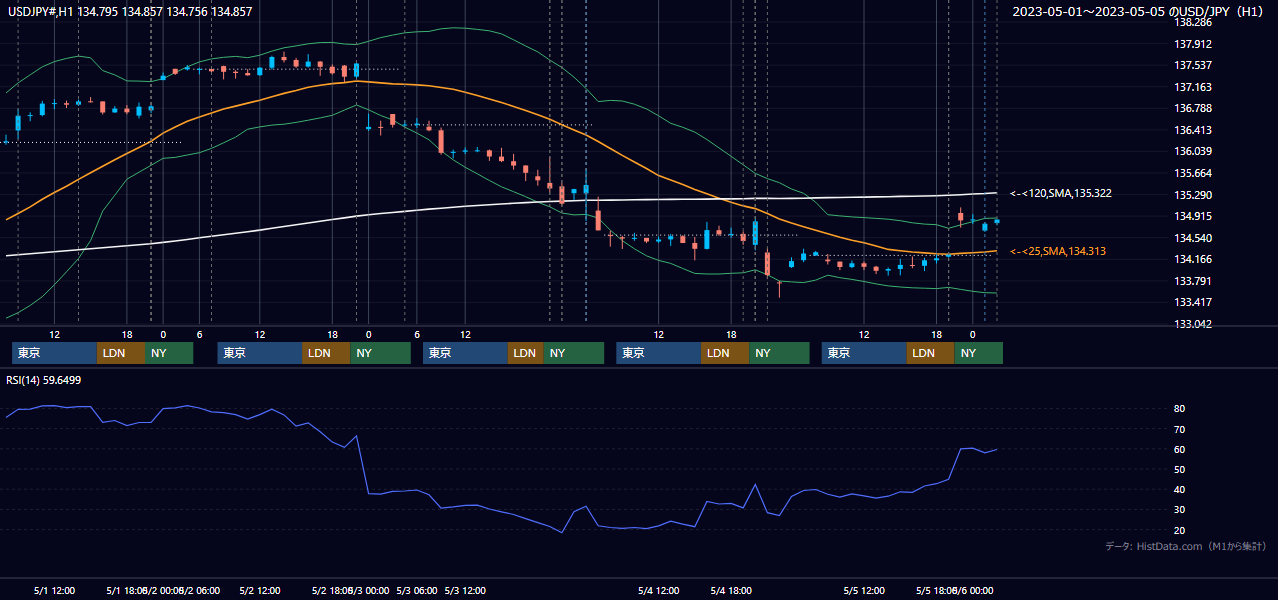Screen dimensions: 1278x600
Task: Choose the 東京 session bar for May 4
Action: tap(659, 353)
